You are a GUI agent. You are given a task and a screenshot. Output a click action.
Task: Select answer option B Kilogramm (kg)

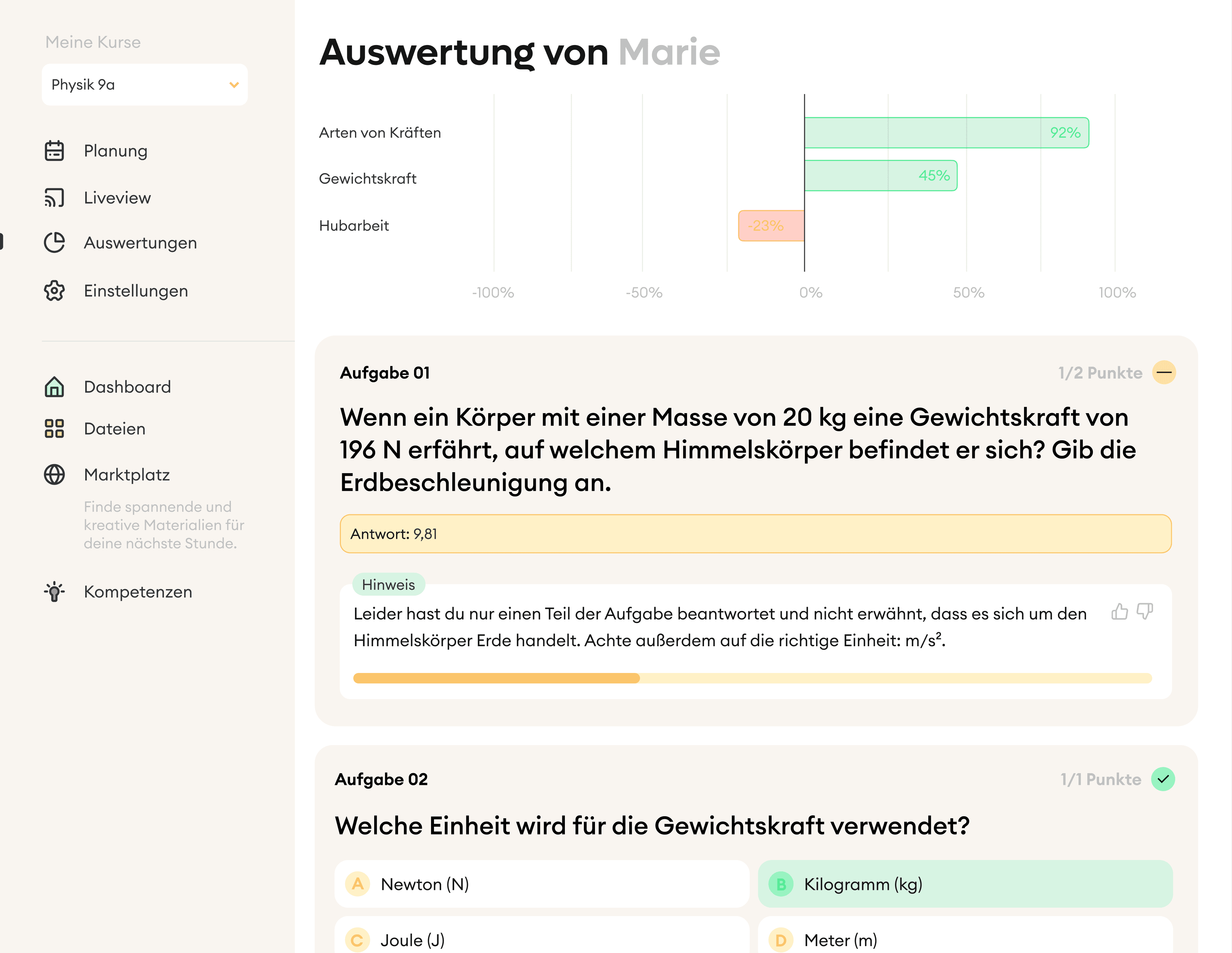965,883
